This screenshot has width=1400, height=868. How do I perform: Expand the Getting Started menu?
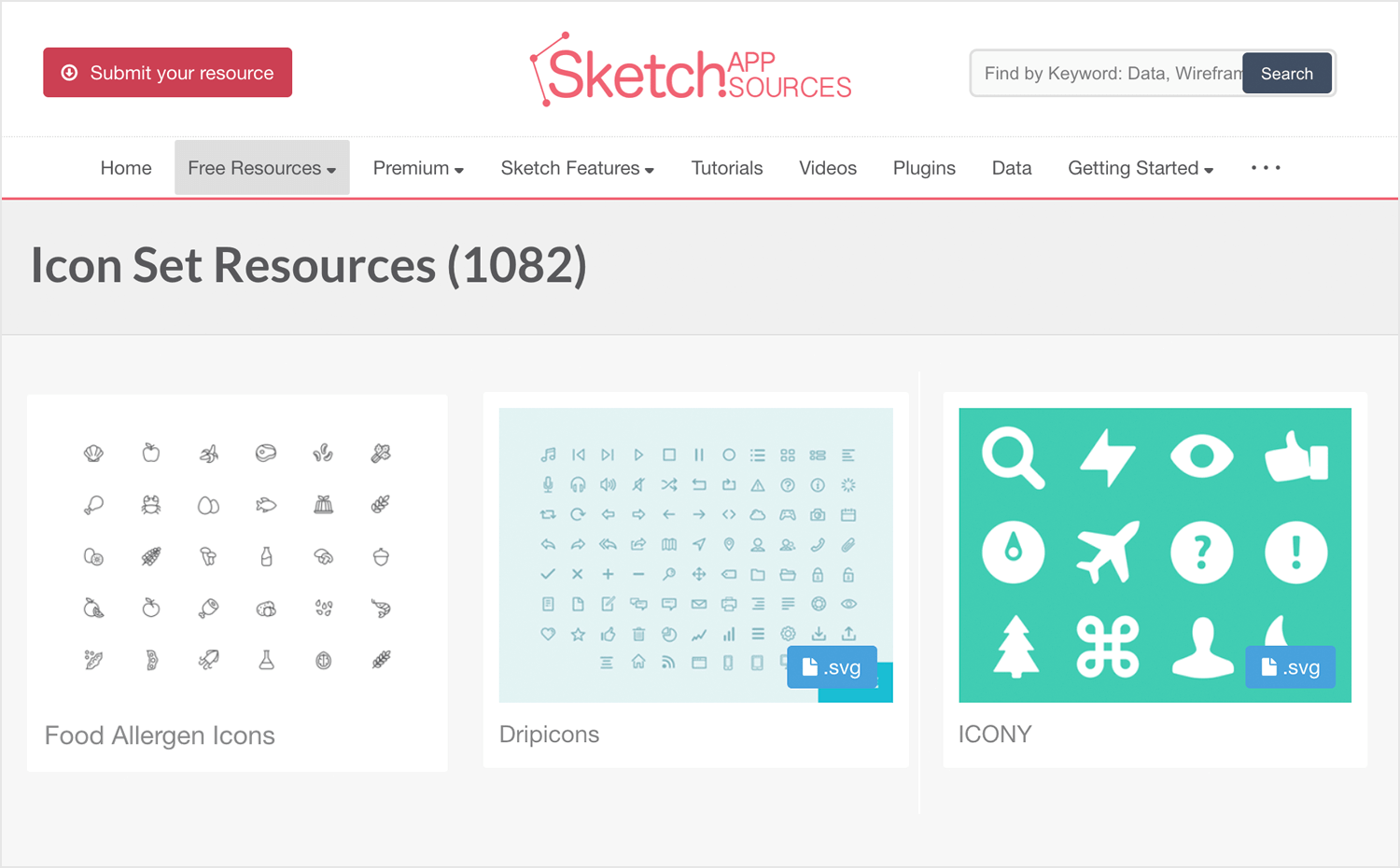pyautogui.click(x=1140, y=167)
